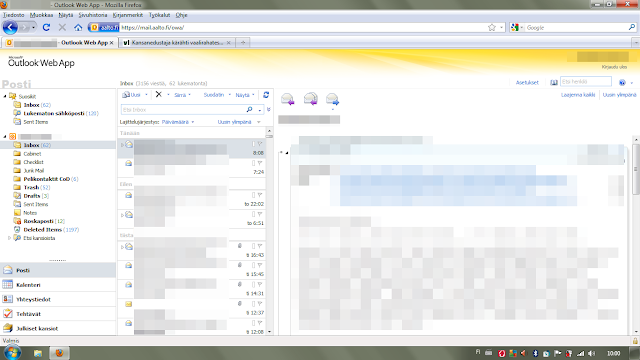Open the address book icon

point(553,82)
